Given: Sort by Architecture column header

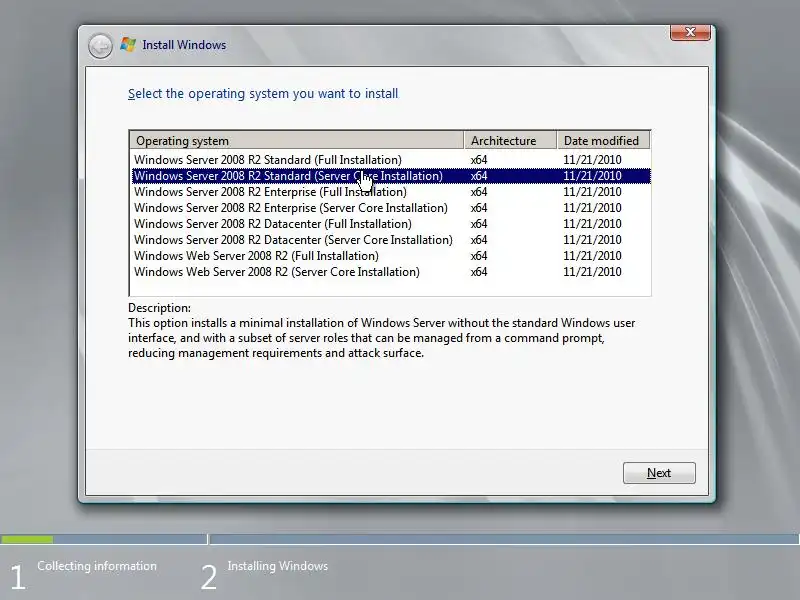Looking at the screenshot, I should (510, 140).
